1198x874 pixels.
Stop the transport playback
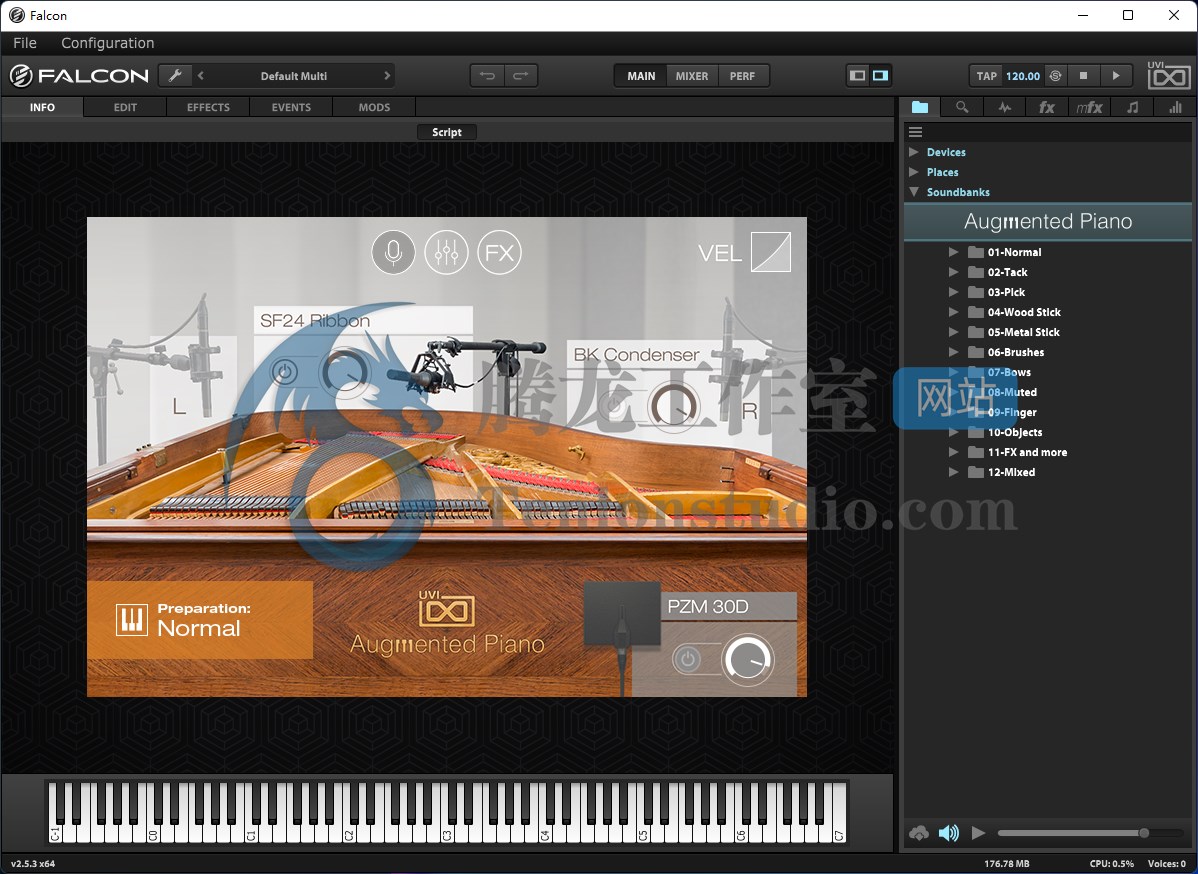[1083, 76]
